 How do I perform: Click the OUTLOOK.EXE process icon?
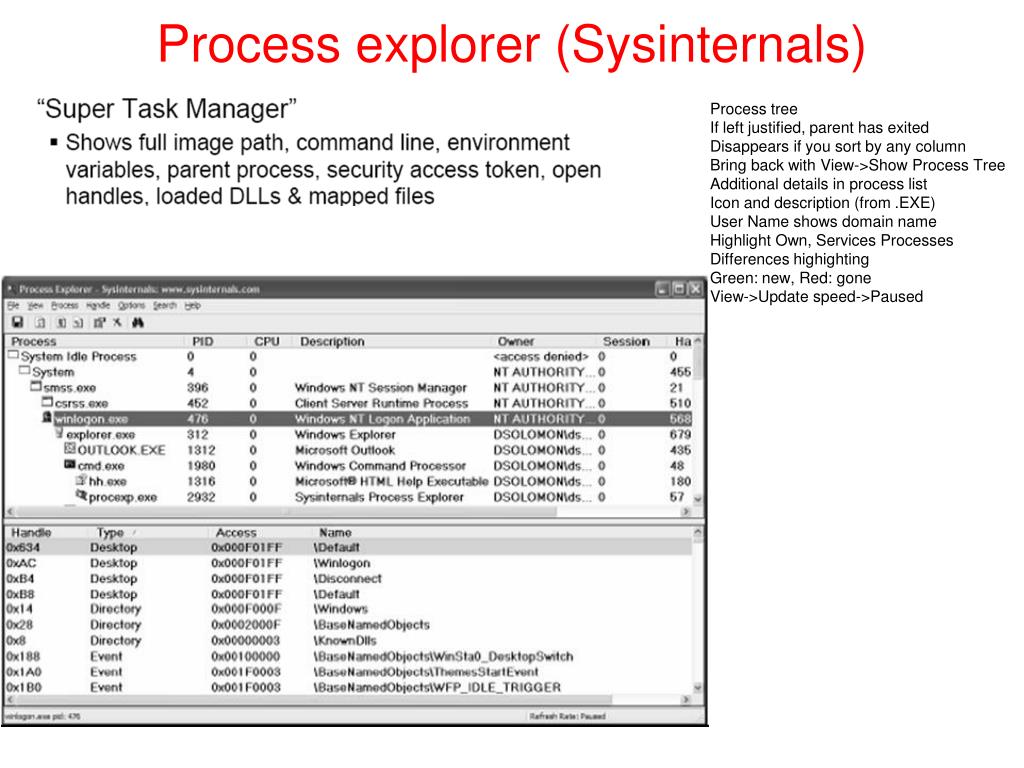pyautogui.click(x=70, y=449)
